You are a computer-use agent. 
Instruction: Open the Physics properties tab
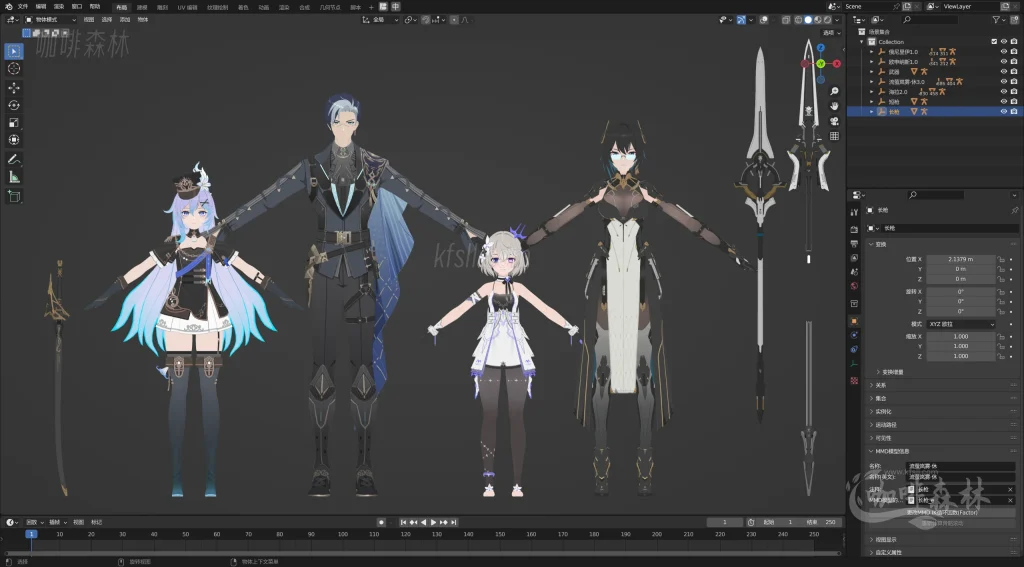[854, 335]
